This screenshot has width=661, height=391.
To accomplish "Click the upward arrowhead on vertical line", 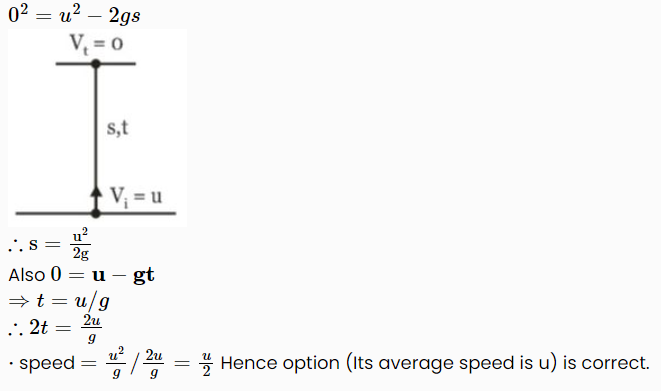I will (x=97, y=192).
